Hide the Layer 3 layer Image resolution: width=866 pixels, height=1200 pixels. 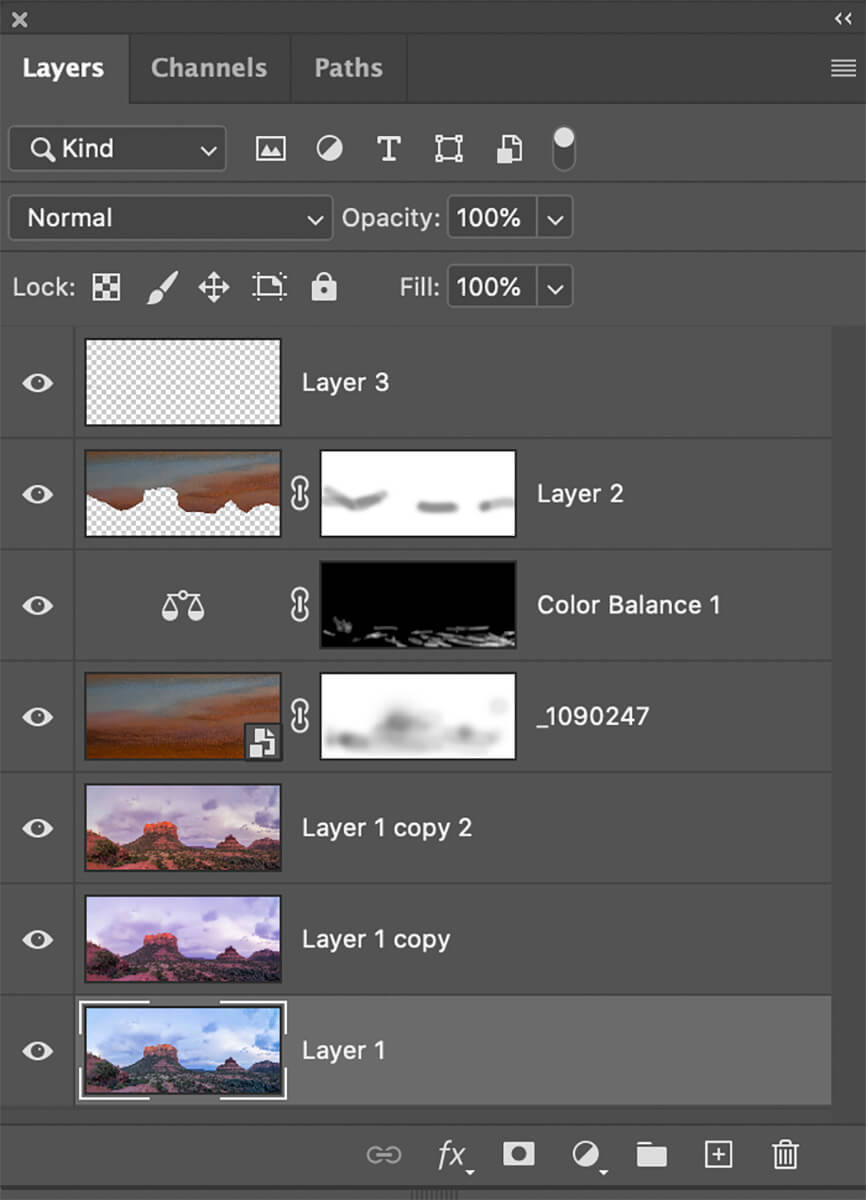[x=38, y=383]
